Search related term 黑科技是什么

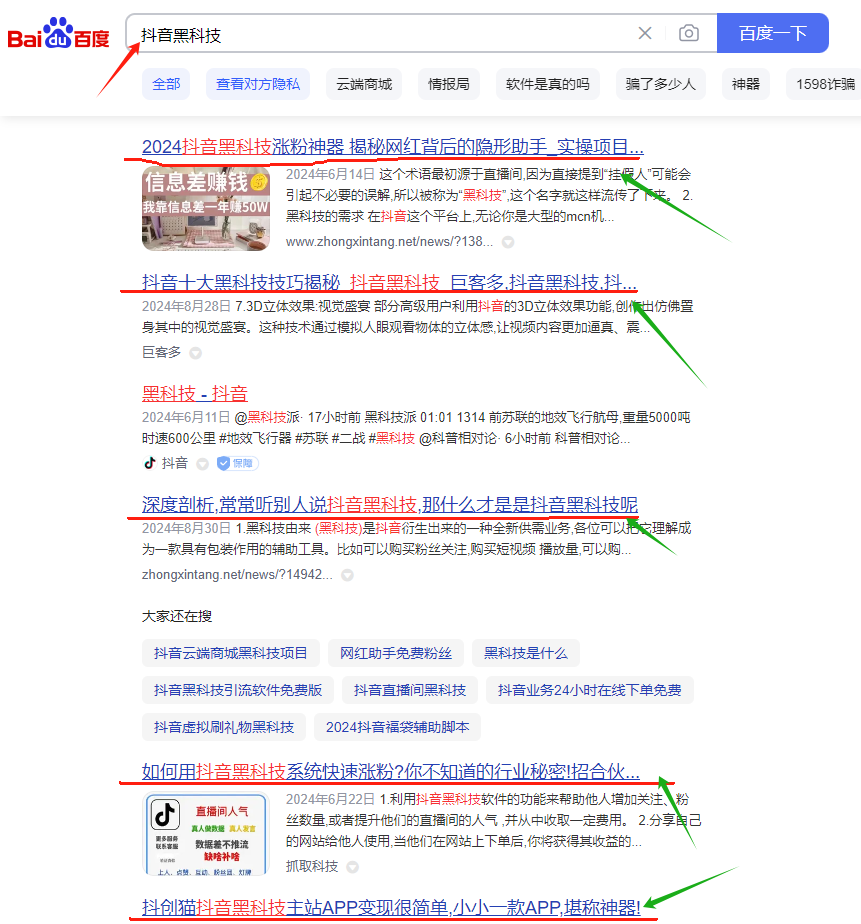[526, 653]
